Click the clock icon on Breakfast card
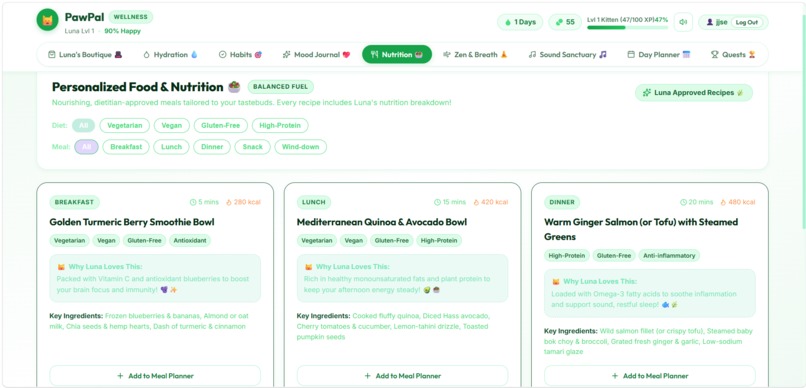The height and width of the screenshot is (388, 806). 193,202
